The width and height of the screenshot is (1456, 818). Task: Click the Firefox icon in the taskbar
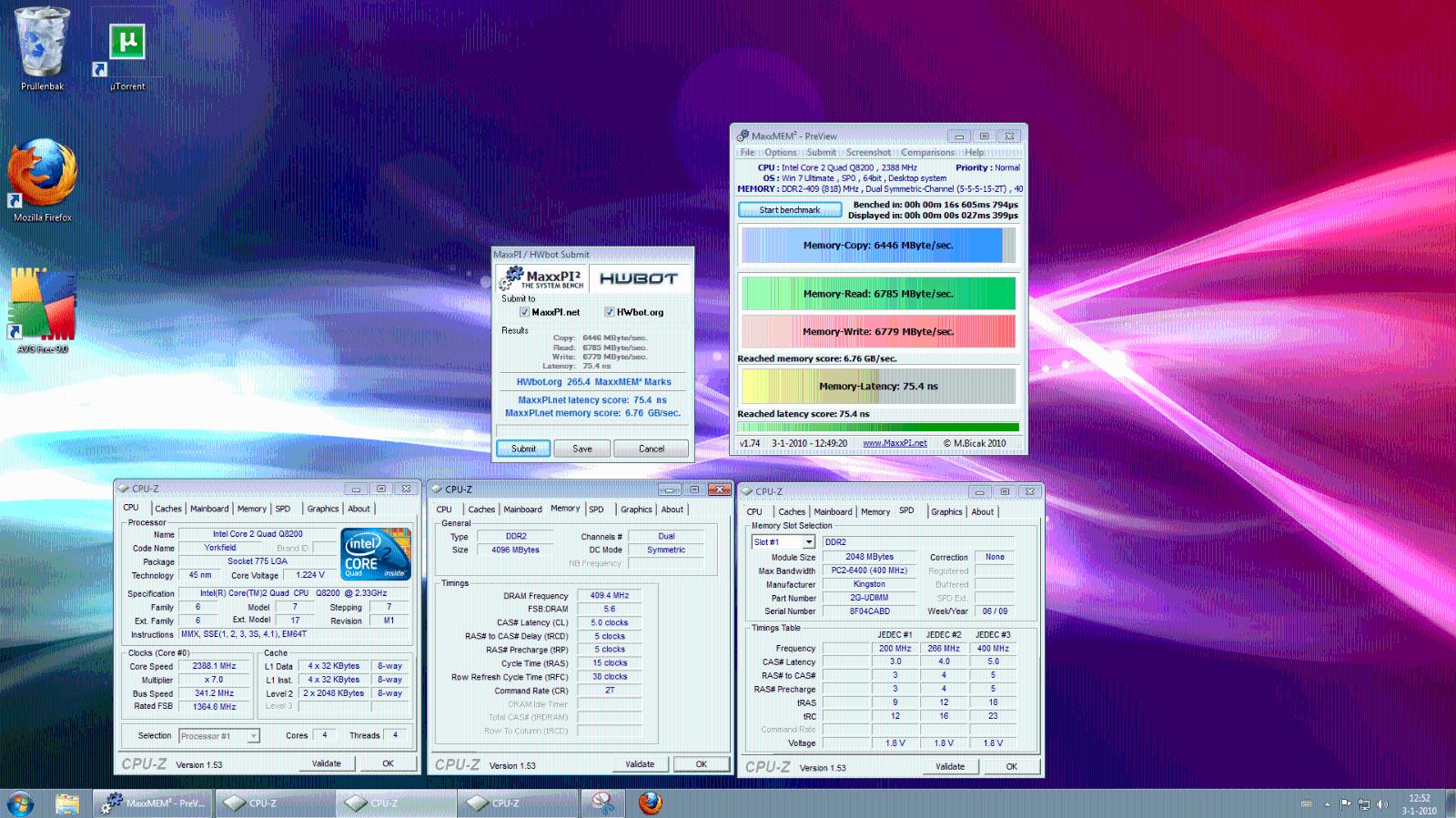650,803
